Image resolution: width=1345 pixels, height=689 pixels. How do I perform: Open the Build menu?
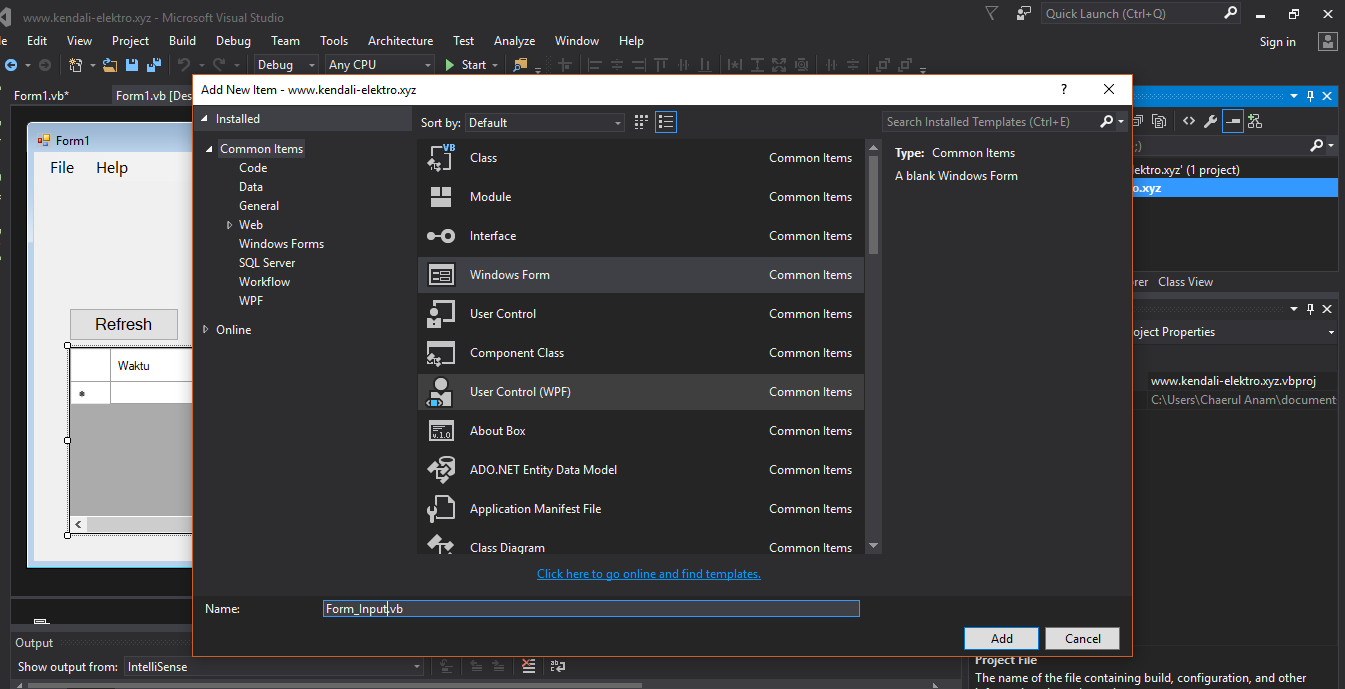click(x=183, y=41)
